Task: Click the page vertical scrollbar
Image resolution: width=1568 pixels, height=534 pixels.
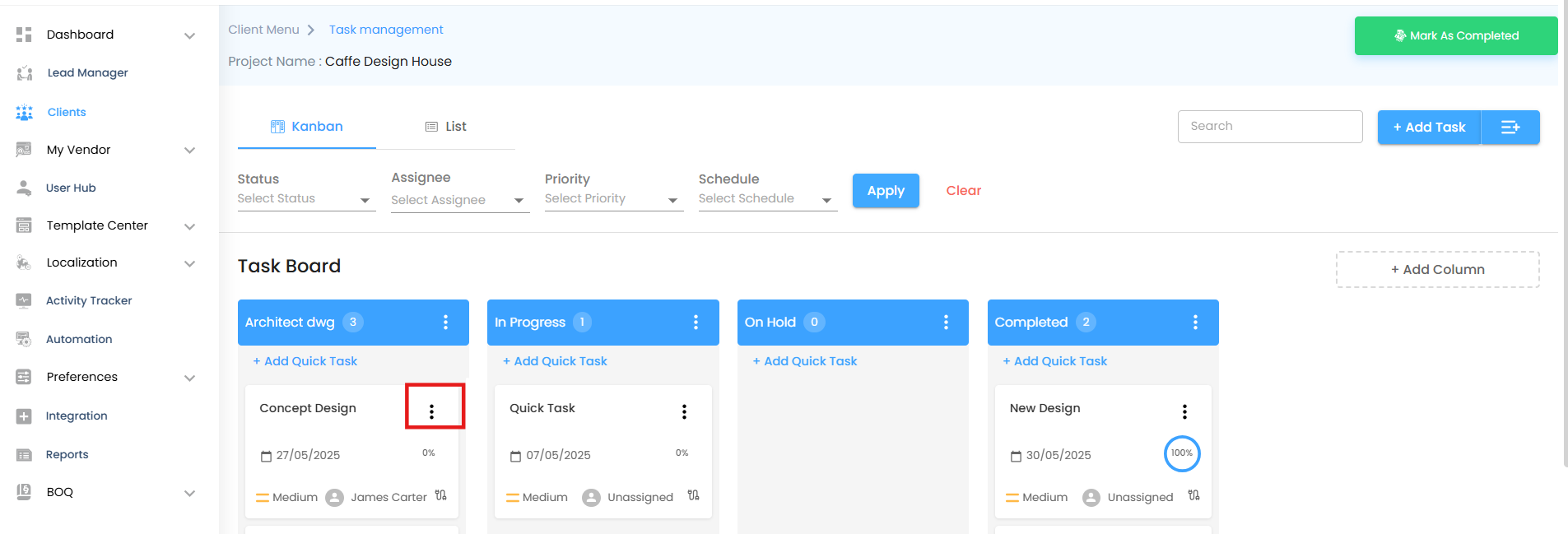Action: (x=1566, y=234)
